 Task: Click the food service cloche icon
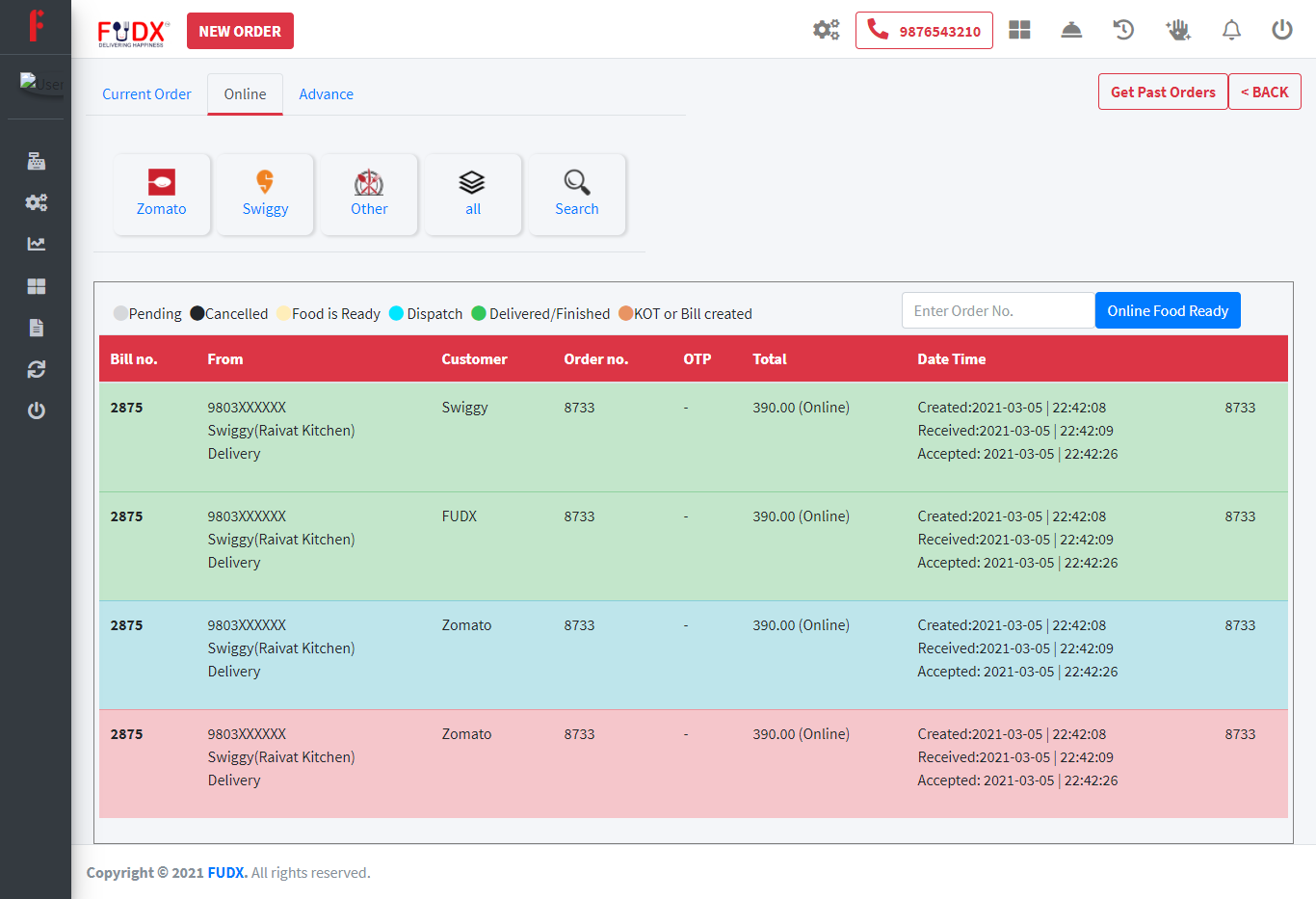(x=1071, y=30)
